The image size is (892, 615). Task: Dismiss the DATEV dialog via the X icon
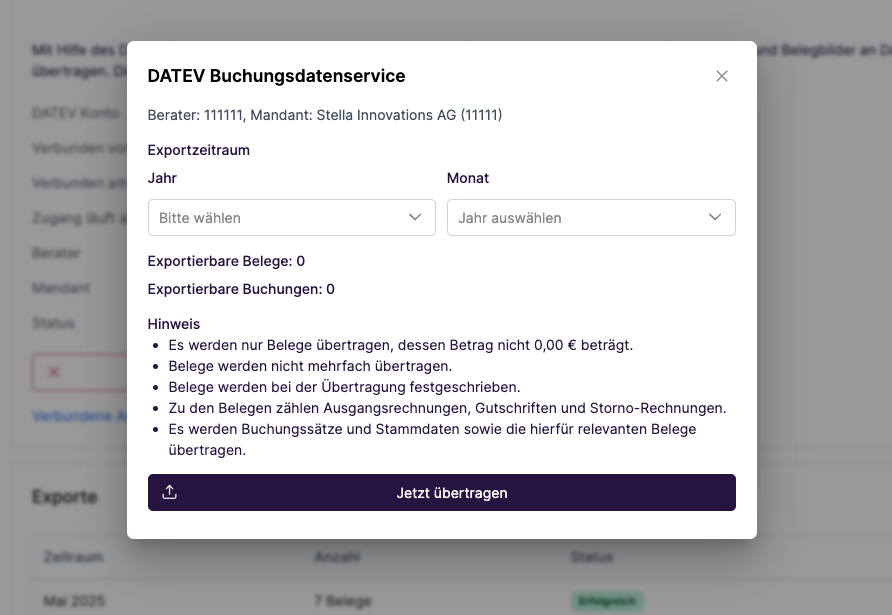point(722,75)
